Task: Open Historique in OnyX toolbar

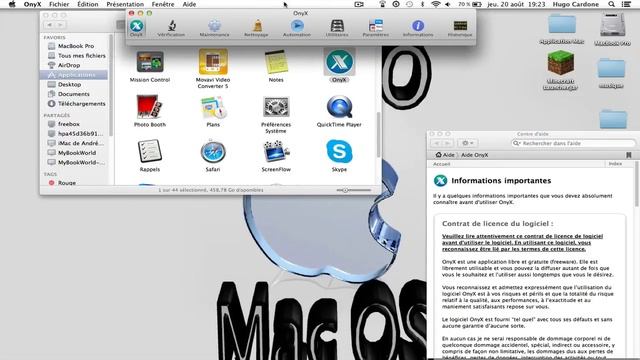Action: (x=460, y=28)
